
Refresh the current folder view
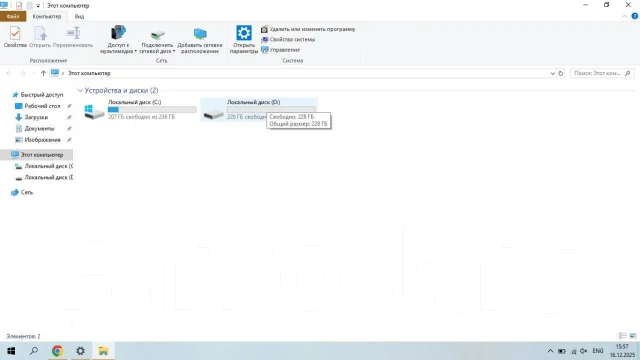click(561, 73)
